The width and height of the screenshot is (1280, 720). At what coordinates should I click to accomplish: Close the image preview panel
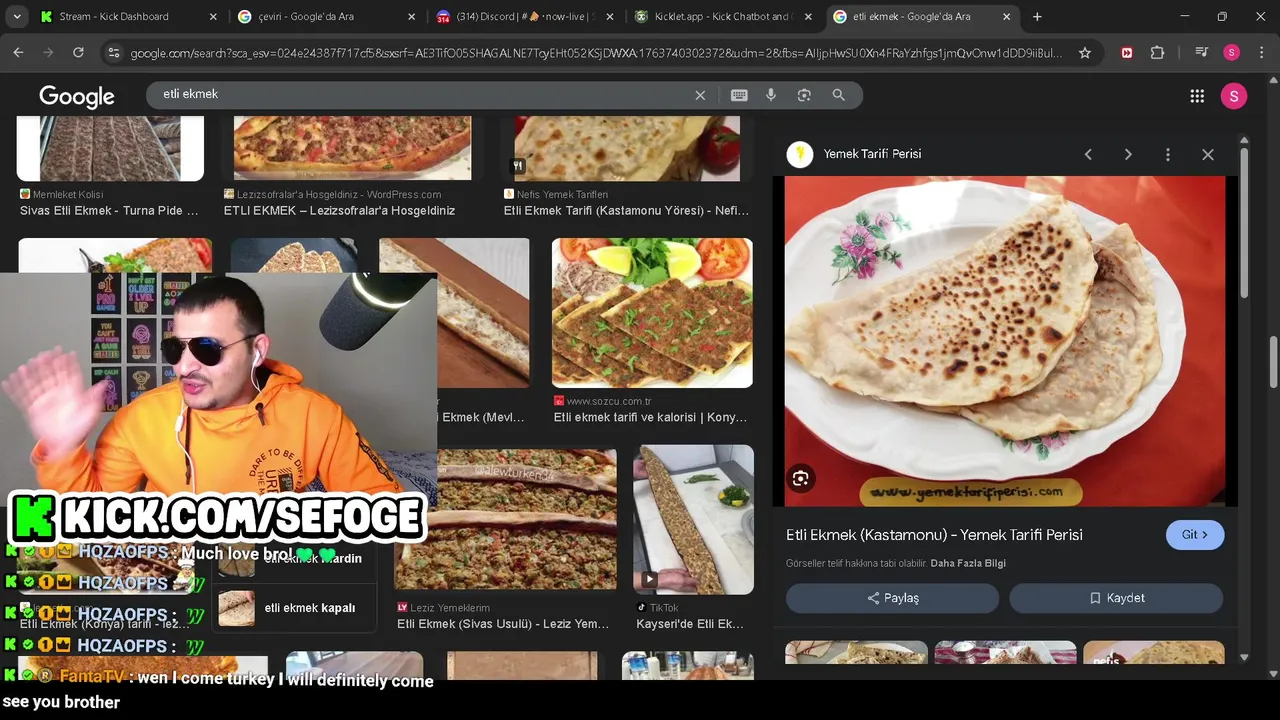tap(1208, 154)
